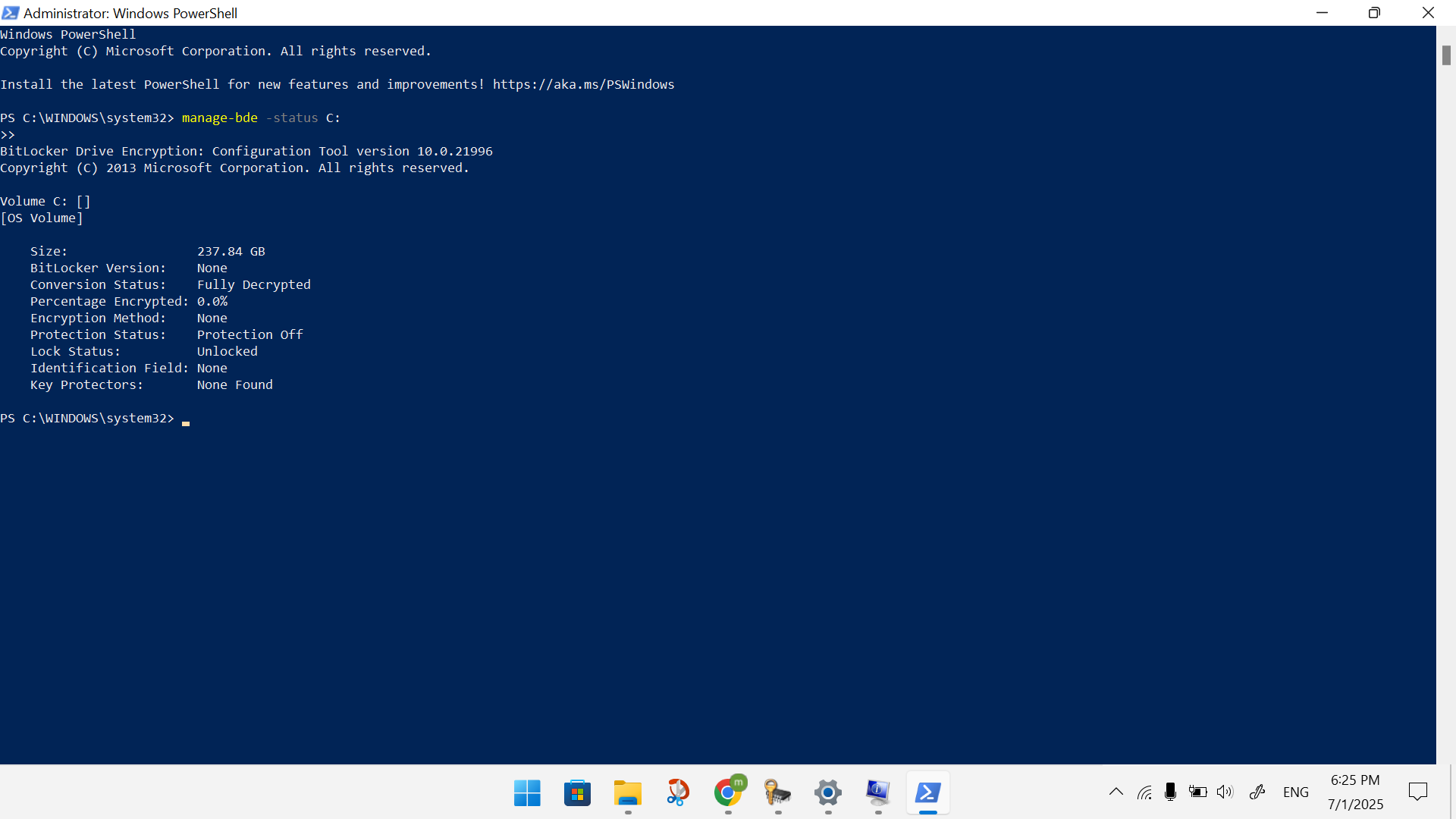This screenshot has height=819, width=1456.
Task: Switch to Google Chrome in taskbar
Action: pos(728,793)
